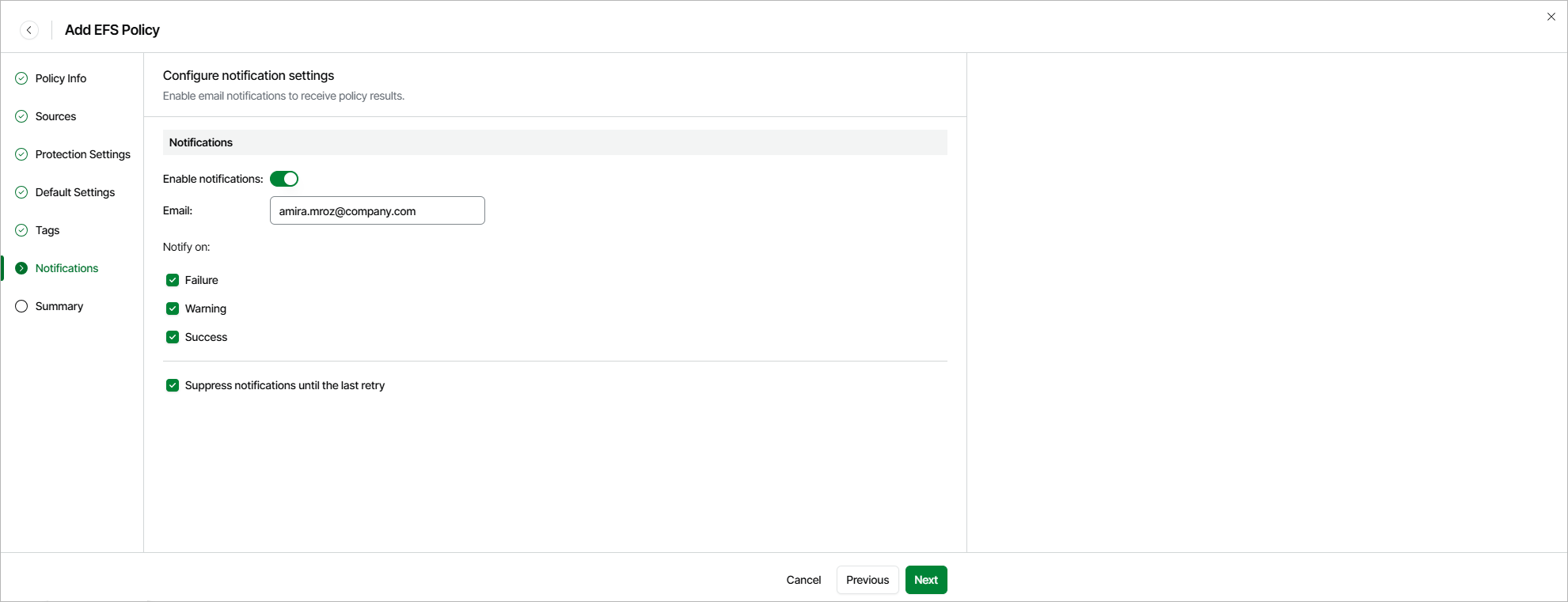Uncheck the Success notification option
This screenshot has height=602, width=1568.
(x=173, y=336)
